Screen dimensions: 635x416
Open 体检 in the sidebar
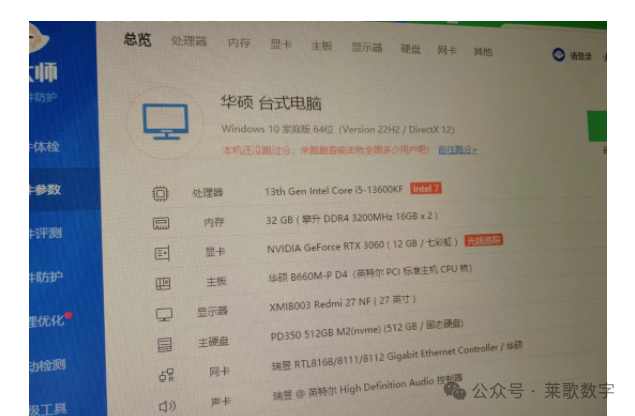coord(45,147)
